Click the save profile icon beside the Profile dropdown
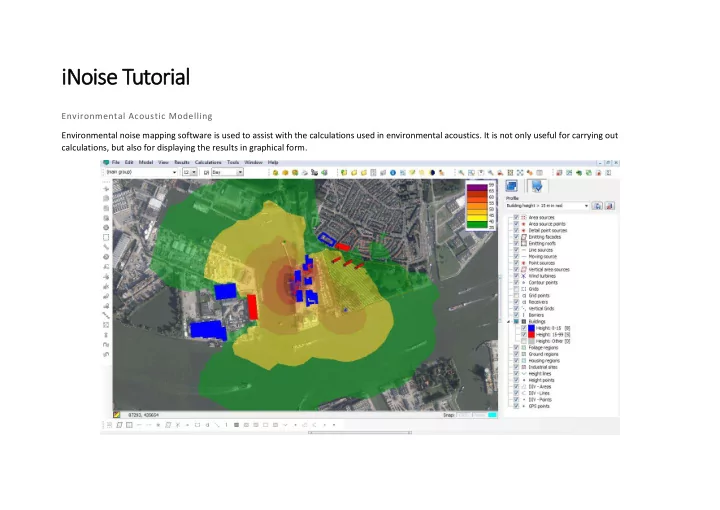 (597, 206)
